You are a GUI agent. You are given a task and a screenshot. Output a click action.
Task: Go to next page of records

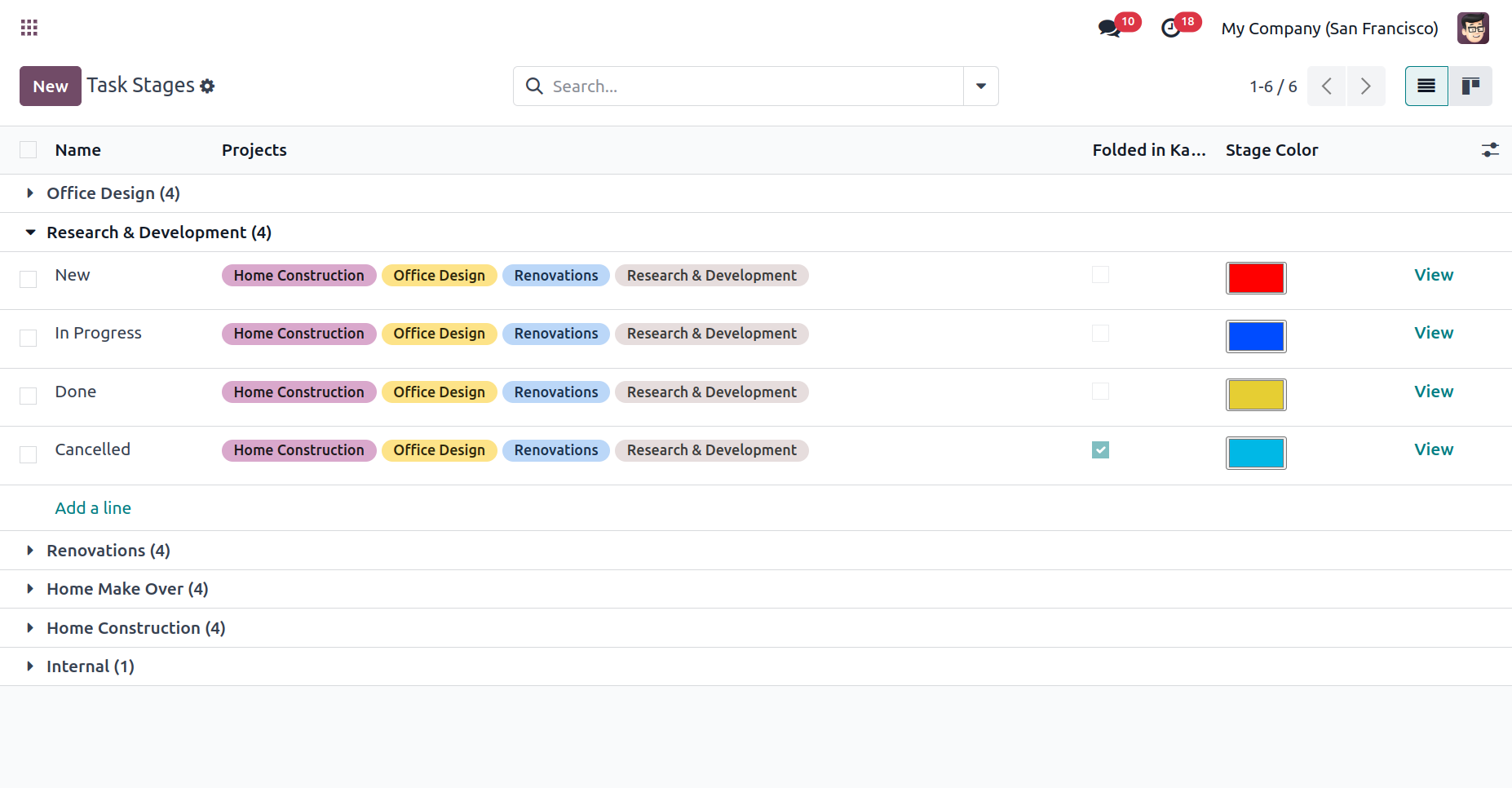pos(1366,86)
